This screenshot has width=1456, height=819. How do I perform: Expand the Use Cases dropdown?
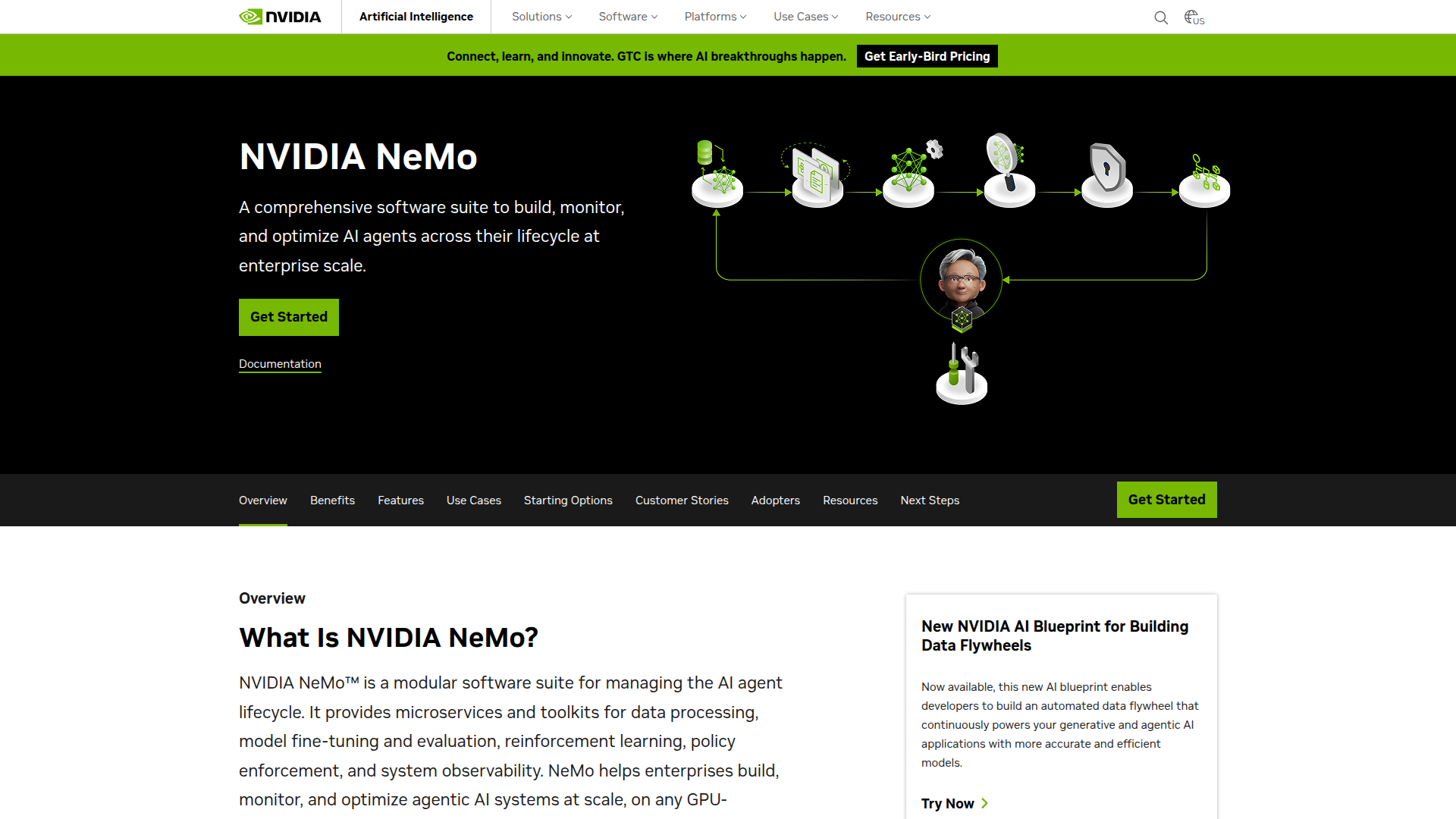click(x=805, y=16)
